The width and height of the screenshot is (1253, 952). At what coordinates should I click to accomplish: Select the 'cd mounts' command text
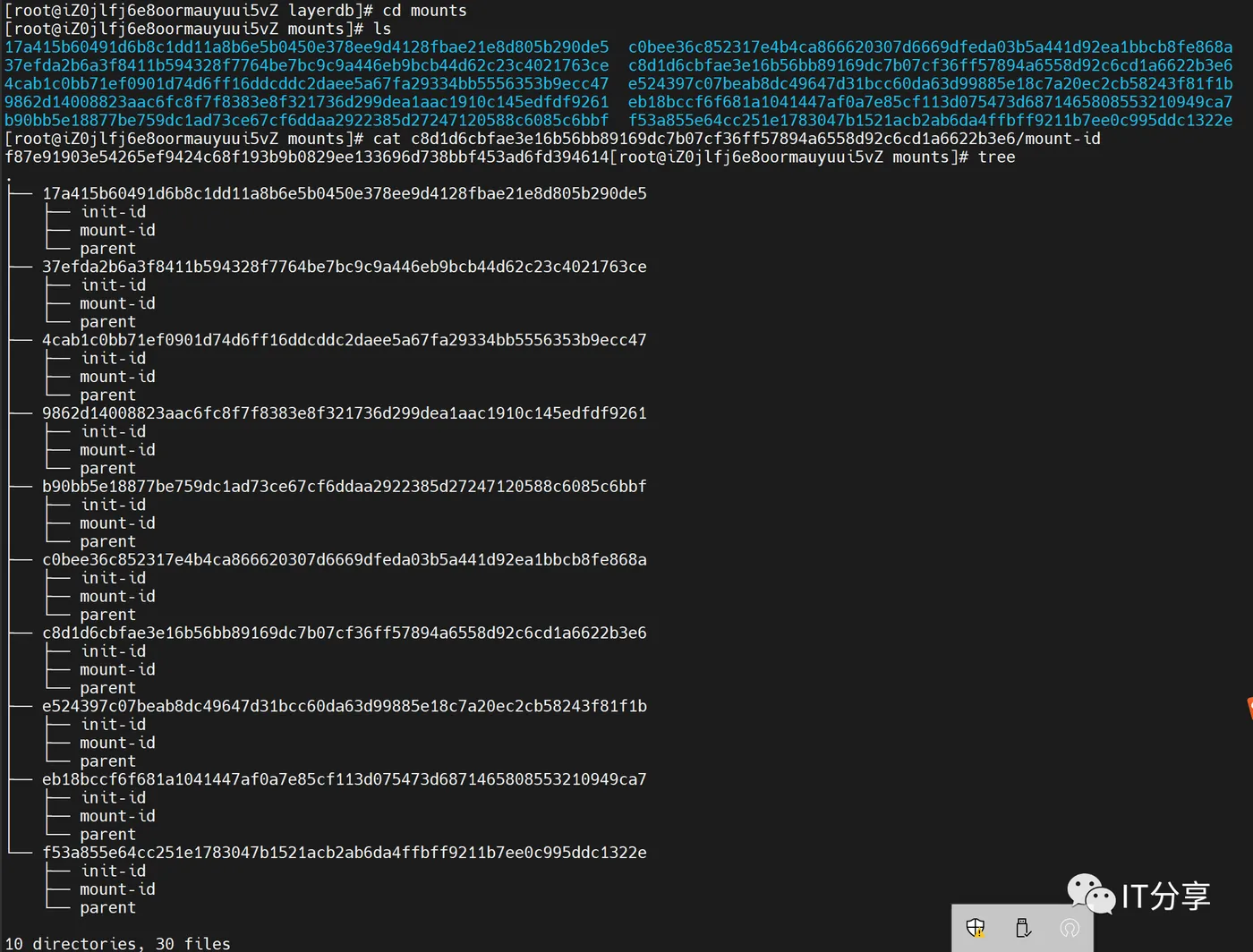pyautogui.click(x=424, y=11)
